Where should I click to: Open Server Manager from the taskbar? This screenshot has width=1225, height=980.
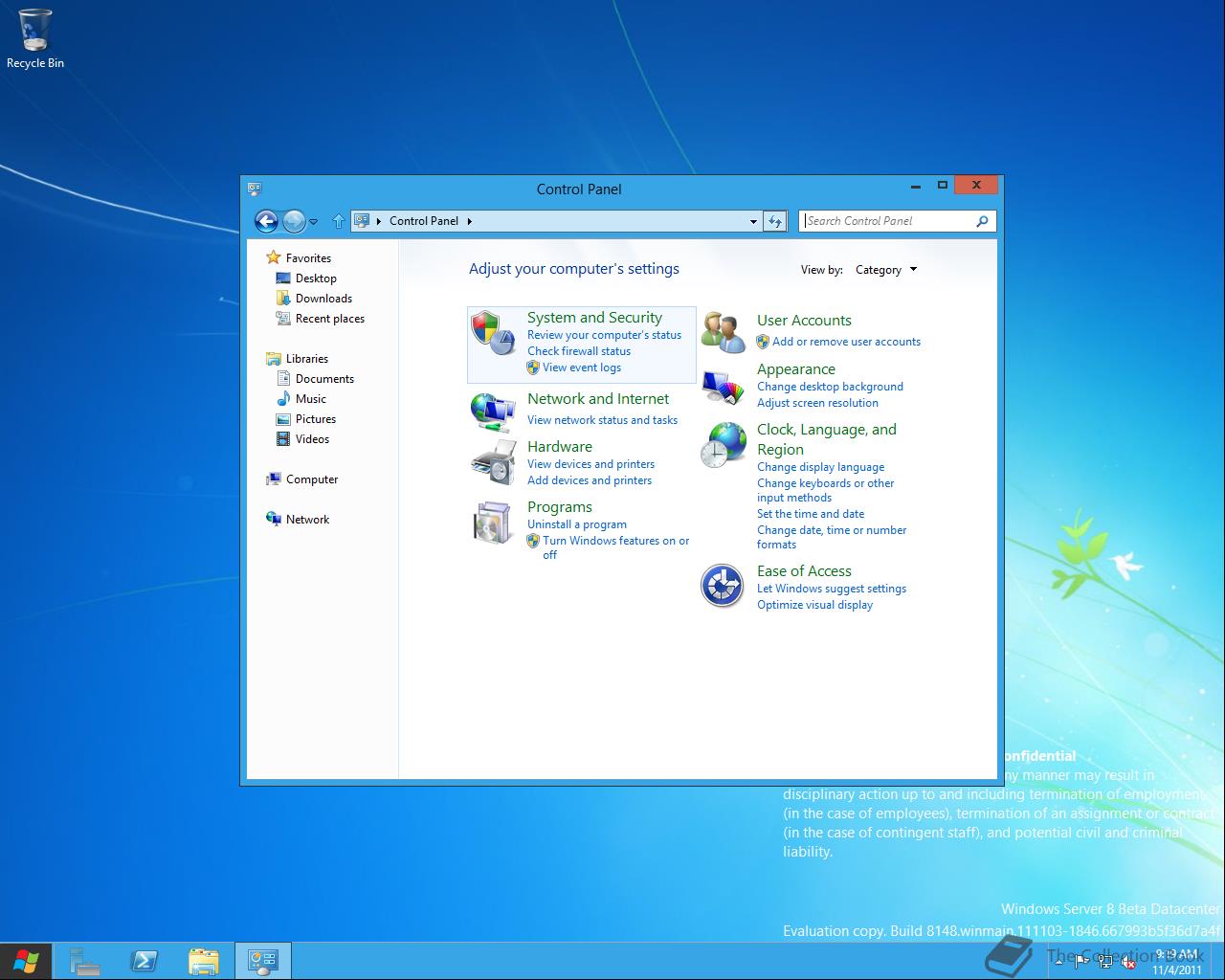tap(85, 961)
